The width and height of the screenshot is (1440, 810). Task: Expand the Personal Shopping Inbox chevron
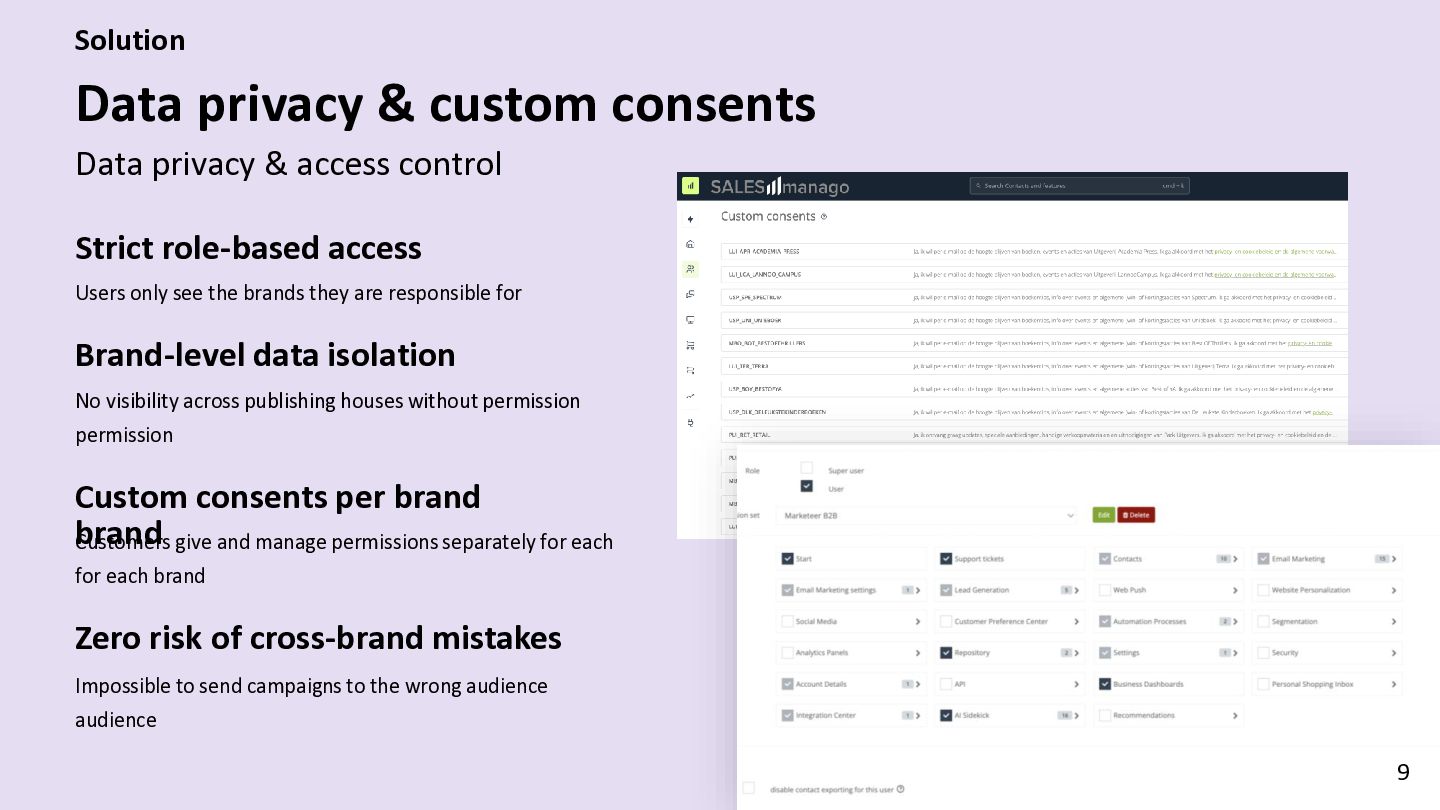pos(1394,684)
